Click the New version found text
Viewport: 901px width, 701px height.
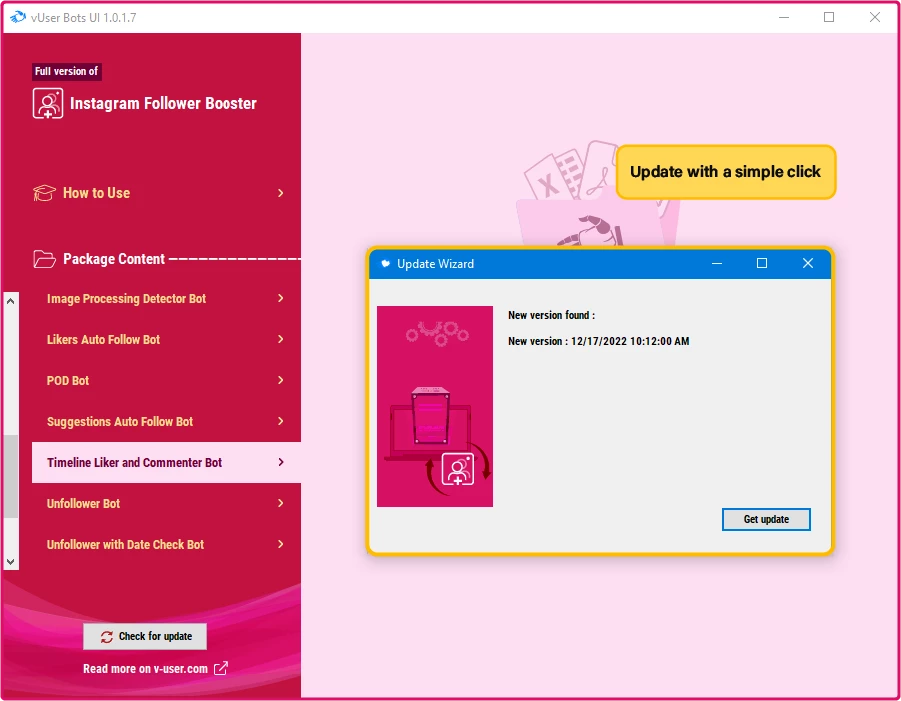tap(552, 315)
